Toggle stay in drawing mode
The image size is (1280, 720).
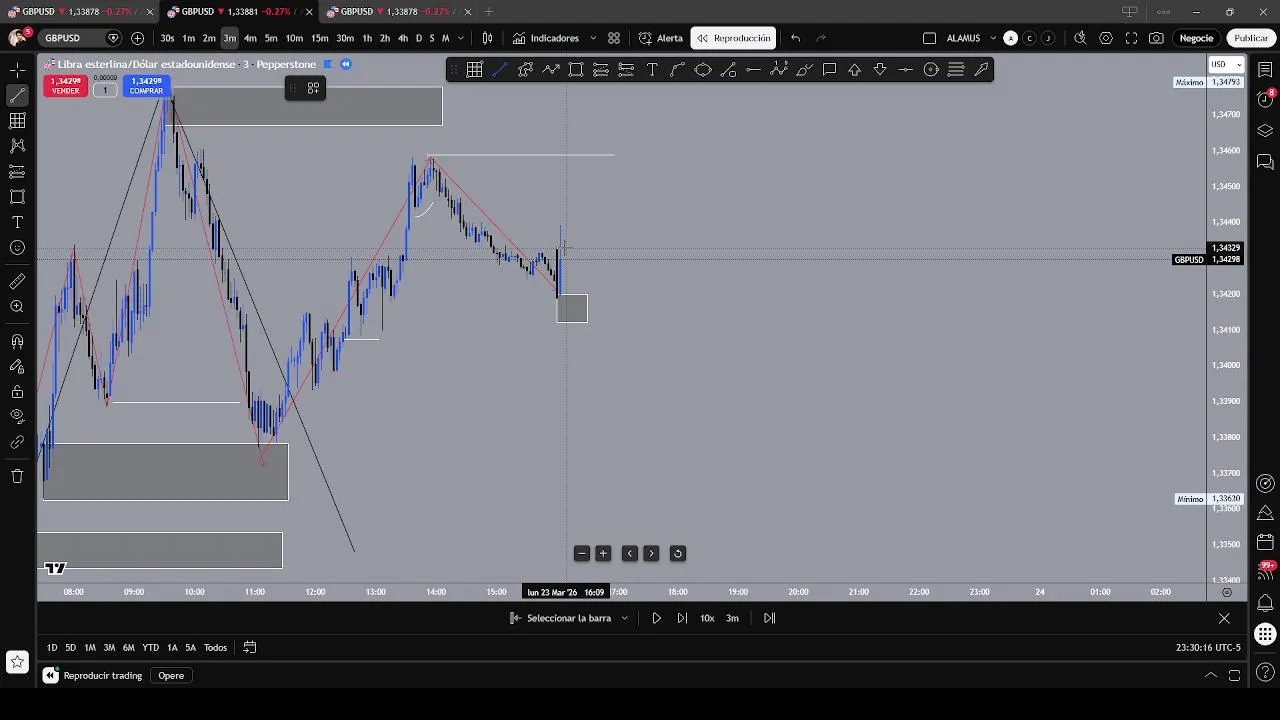17,366
